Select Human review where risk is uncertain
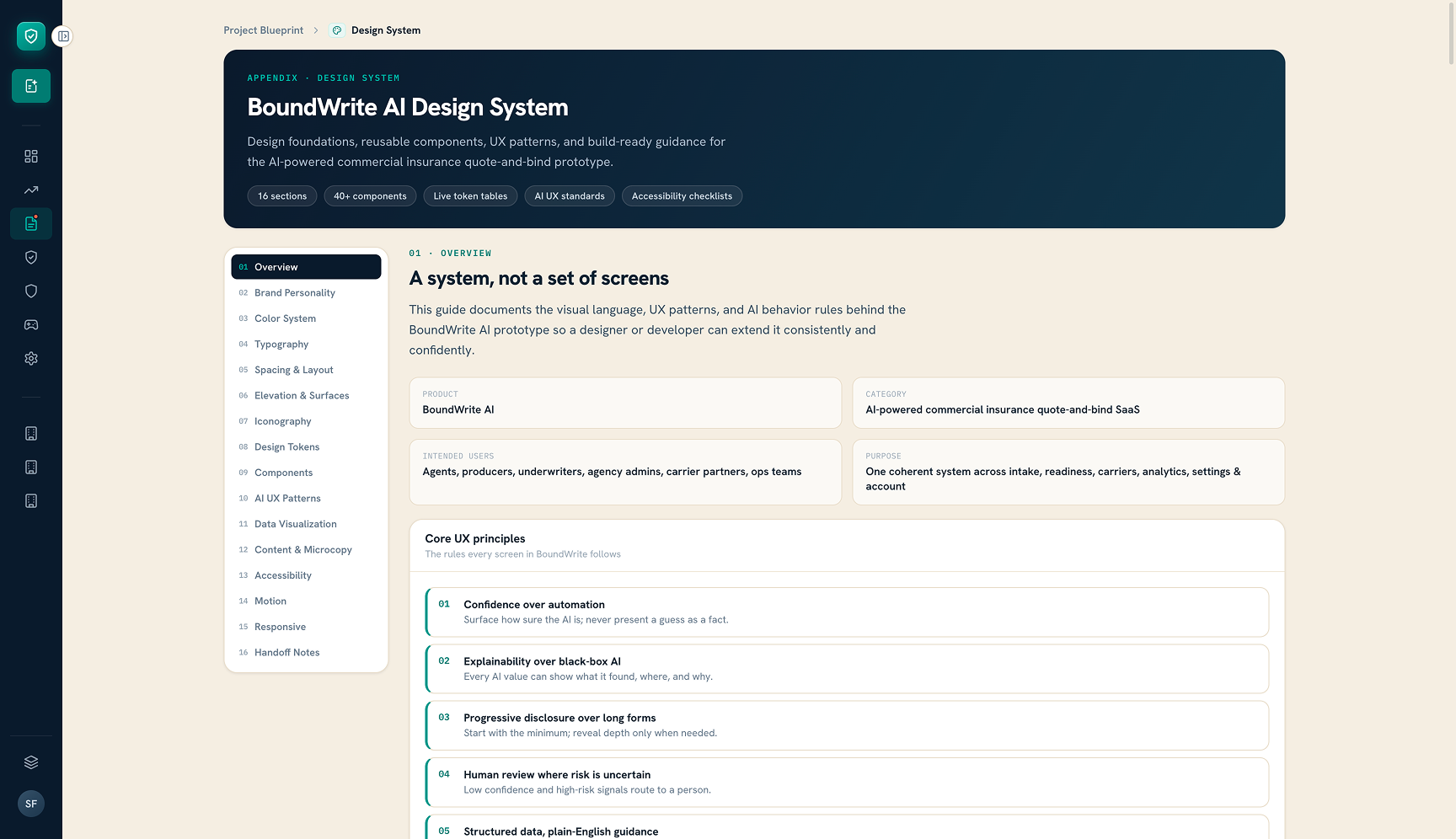This screenshot has width=1456, height=839. (x=847, y=783)
